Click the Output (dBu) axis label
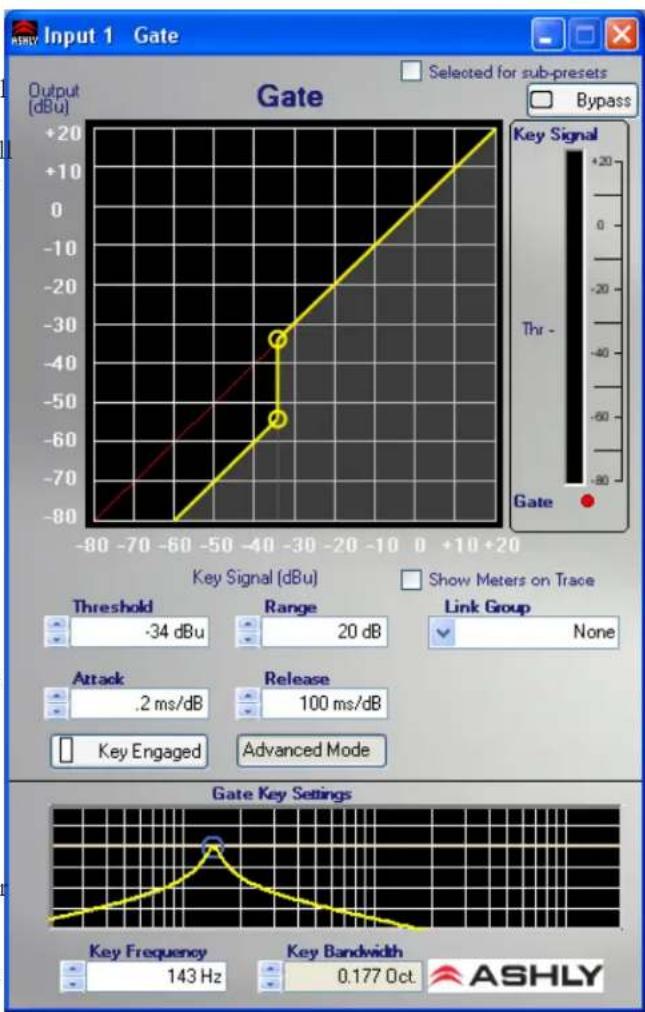The height and width of the screenshot is (1012, 645). pos(53,99)
